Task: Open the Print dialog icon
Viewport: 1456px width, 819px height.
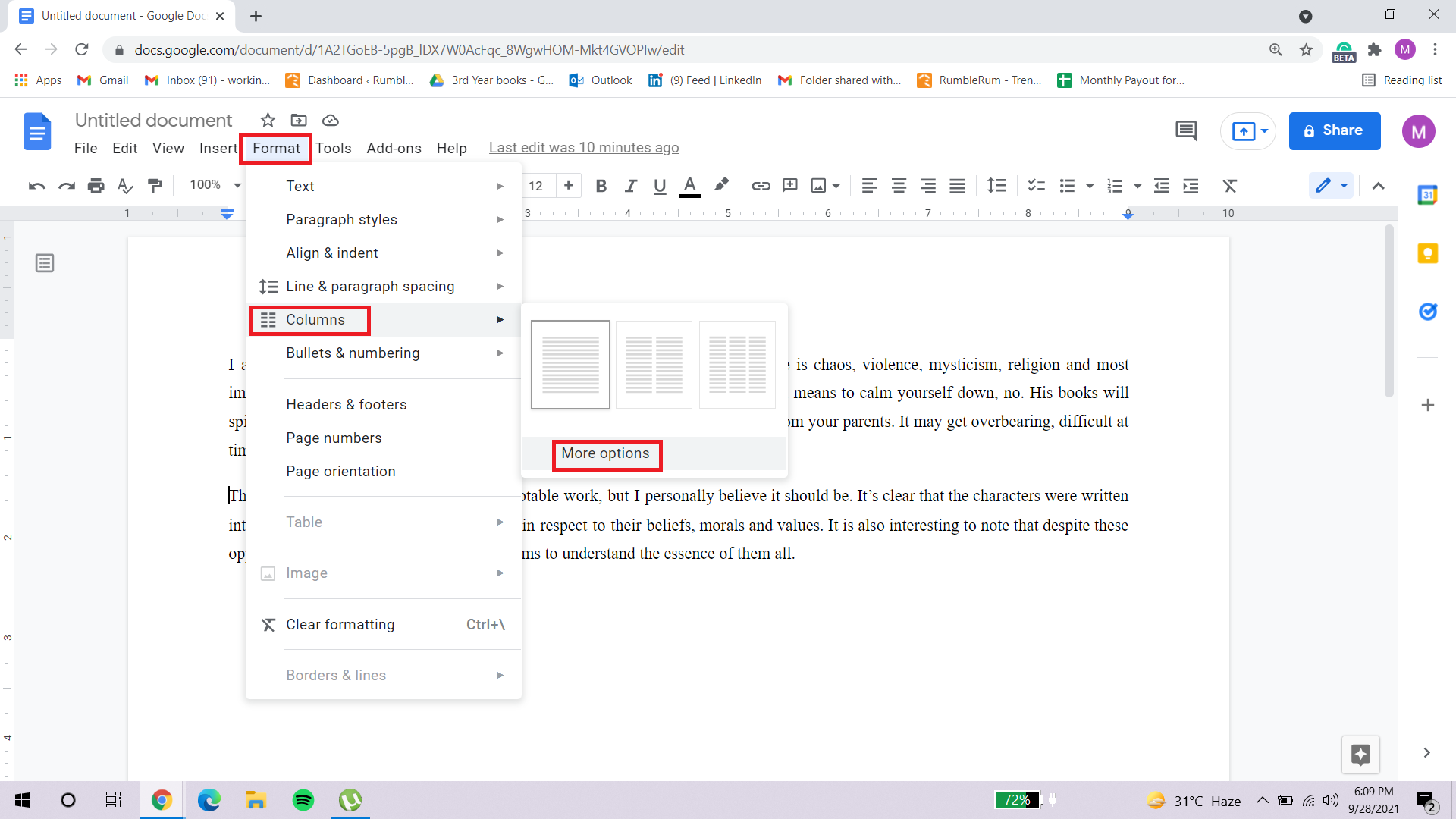Action: click(96, 186)
